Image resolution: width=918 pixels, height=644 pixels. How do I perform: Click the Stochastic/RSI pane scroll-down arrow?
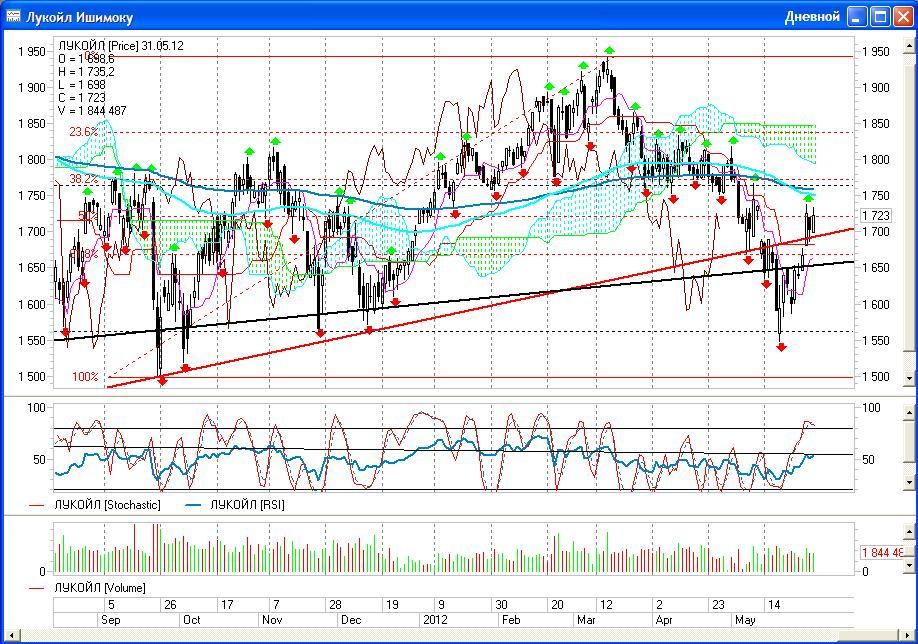(910, 482)
